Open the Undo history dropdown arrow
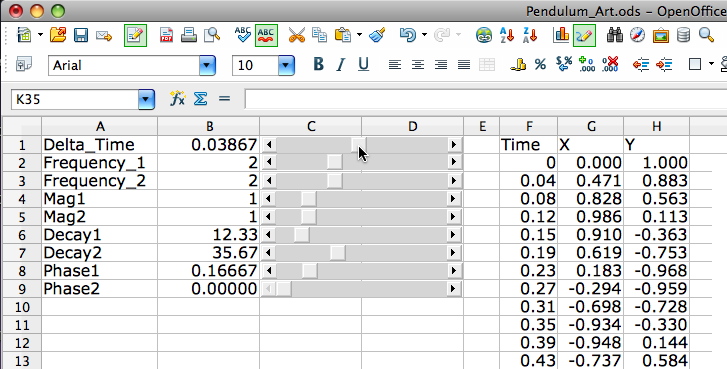Viewport: 727px width, 369px height. (x=424, y=35)
